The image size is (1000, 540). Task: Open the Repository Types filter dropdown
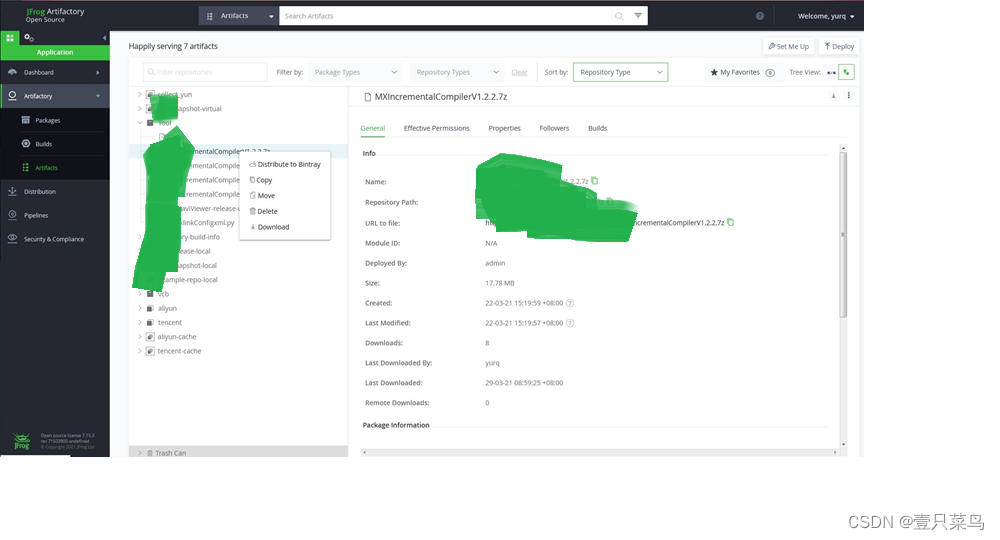[x=457, y=72]
